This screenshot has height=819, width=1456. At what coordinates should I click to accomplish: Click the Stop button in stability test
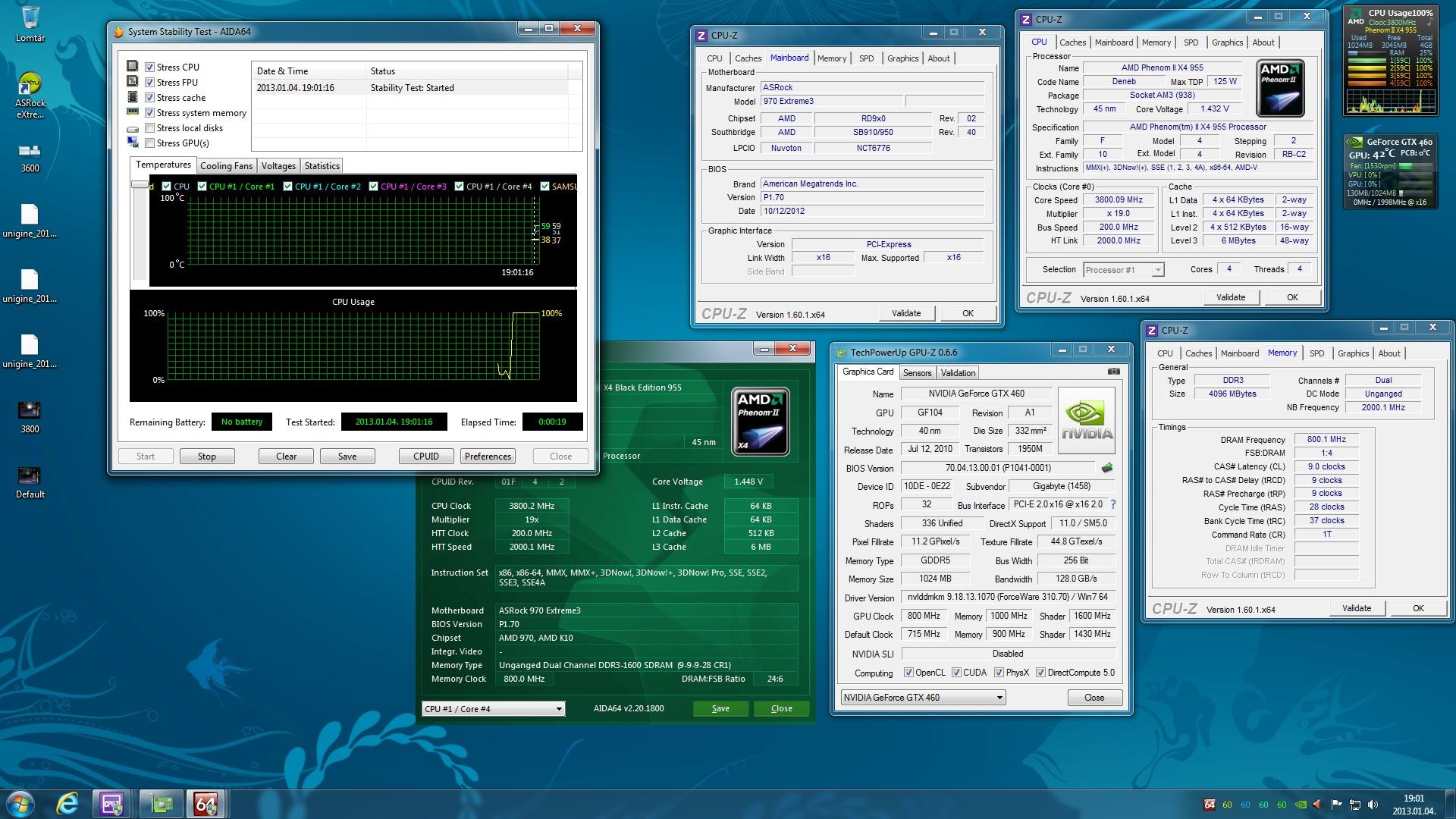point(207,457)
